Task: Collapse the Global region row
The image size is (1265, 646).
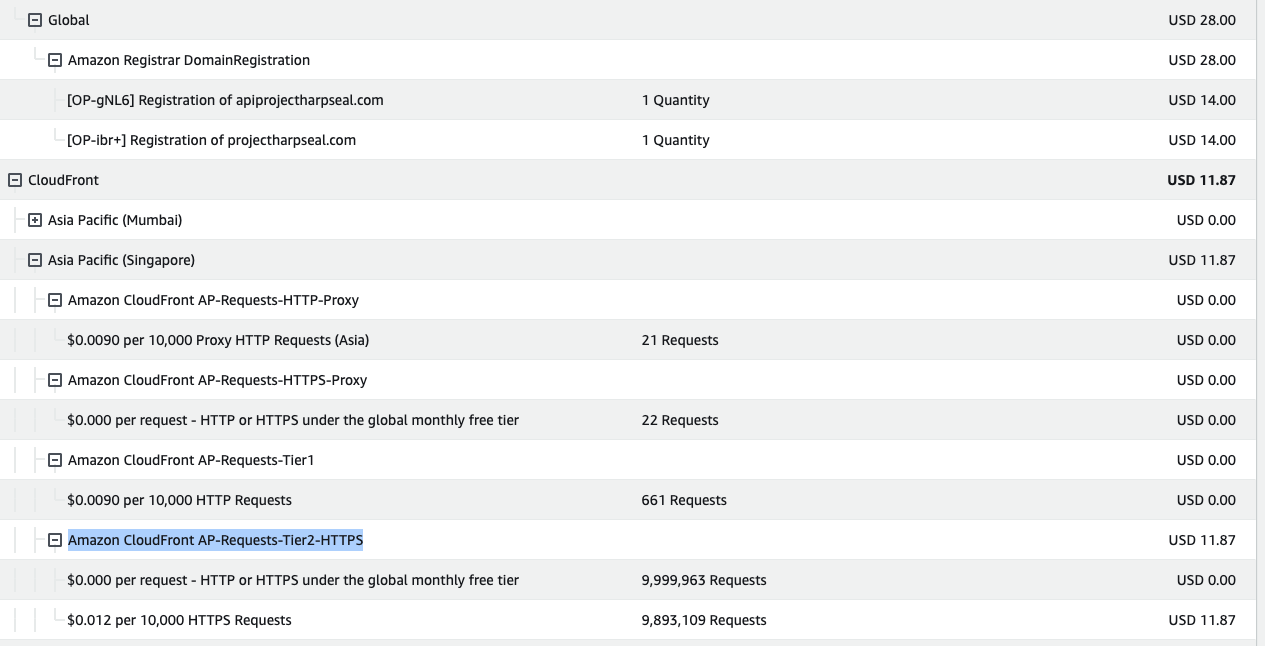Action: tap(35, 20)
